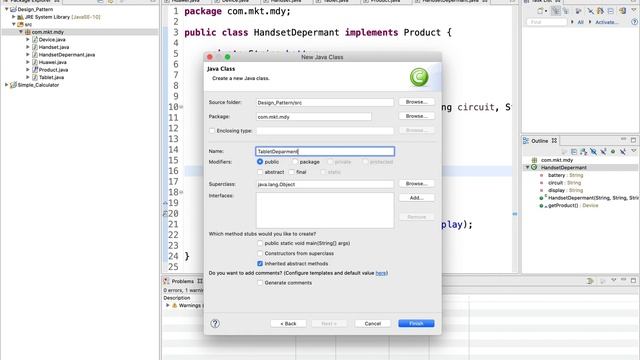
Task: Click the Device.java file icon
Action: (35, 40)
